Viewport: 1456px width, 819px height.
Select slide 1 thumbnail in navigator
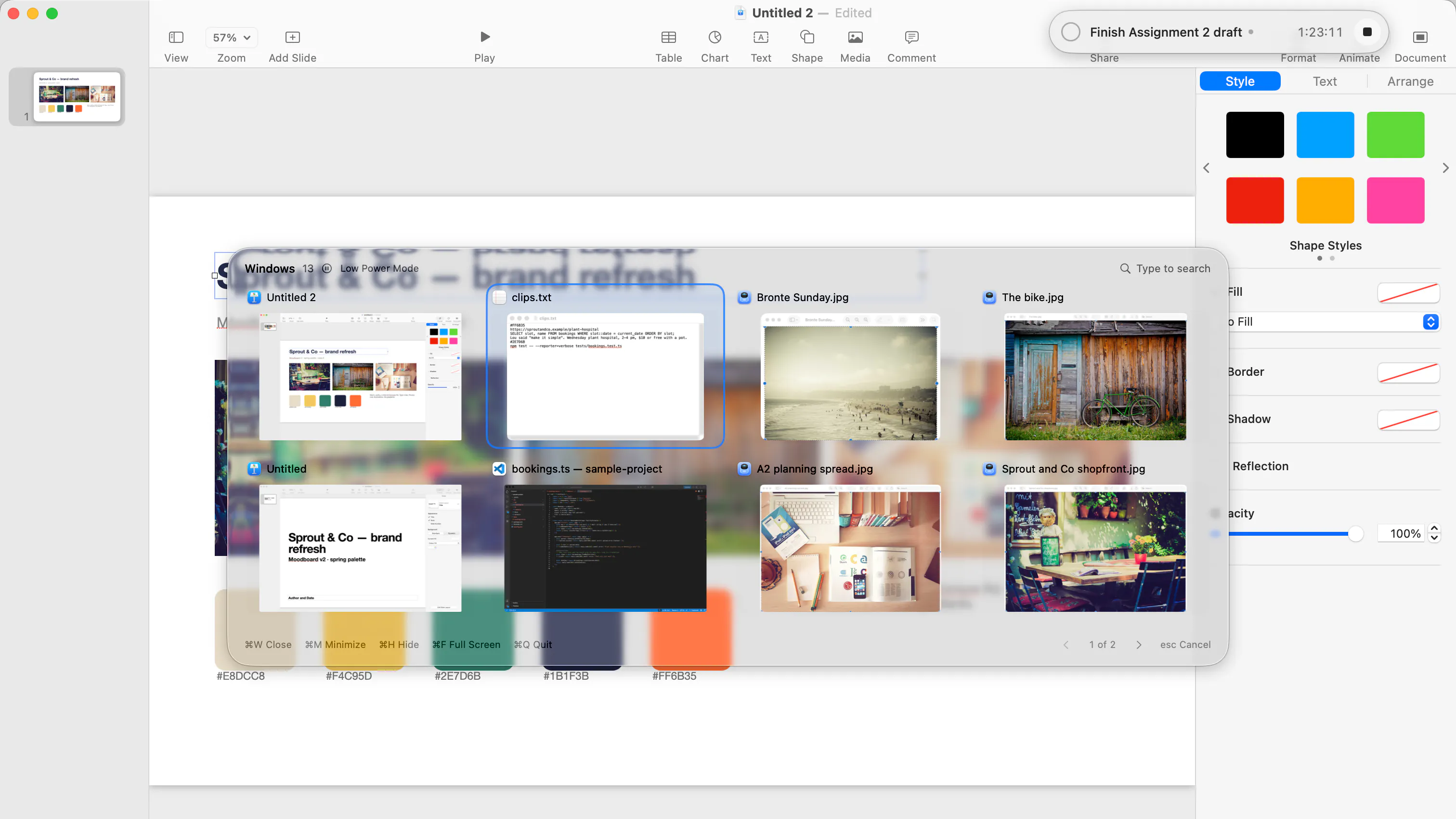(77, 96)
